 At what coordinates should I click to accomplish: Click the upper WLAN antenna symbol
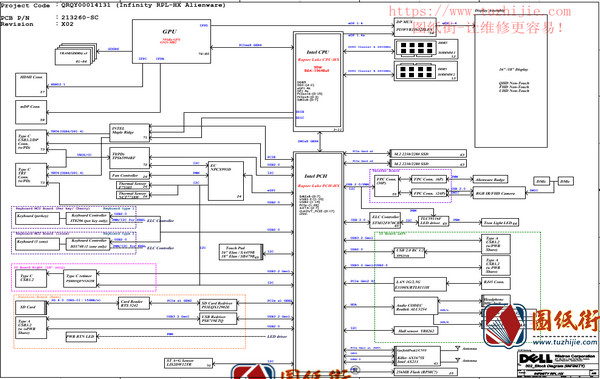(x=457, y=348)
